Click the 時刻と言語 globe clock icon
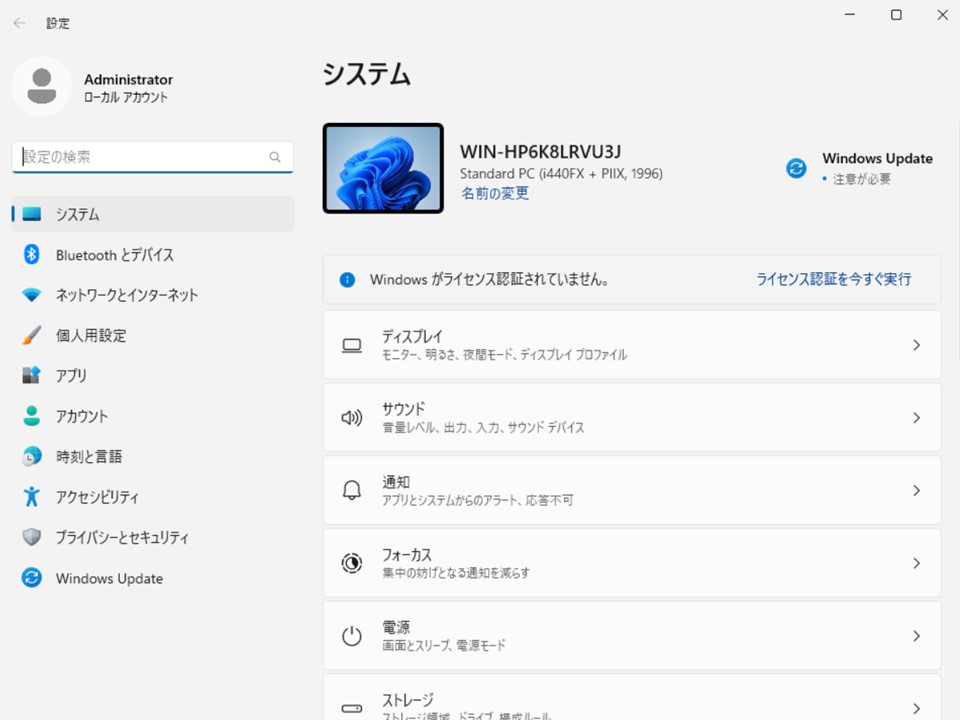This screenshot has height=720, width=960. pyautogui.click(x=32, y=456)
